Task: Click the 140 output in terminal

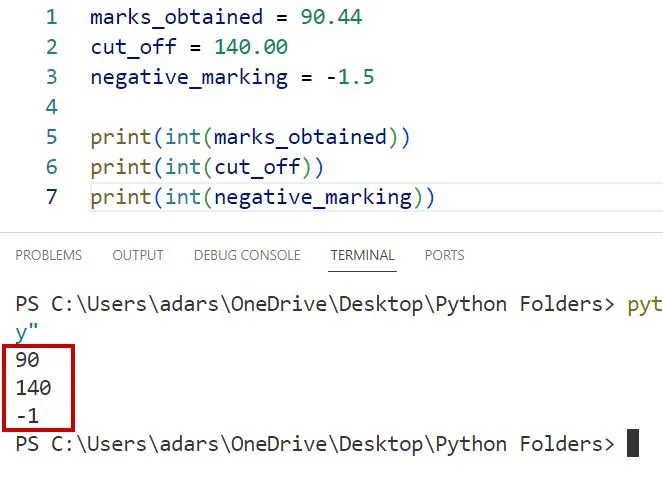Action: 33,388
